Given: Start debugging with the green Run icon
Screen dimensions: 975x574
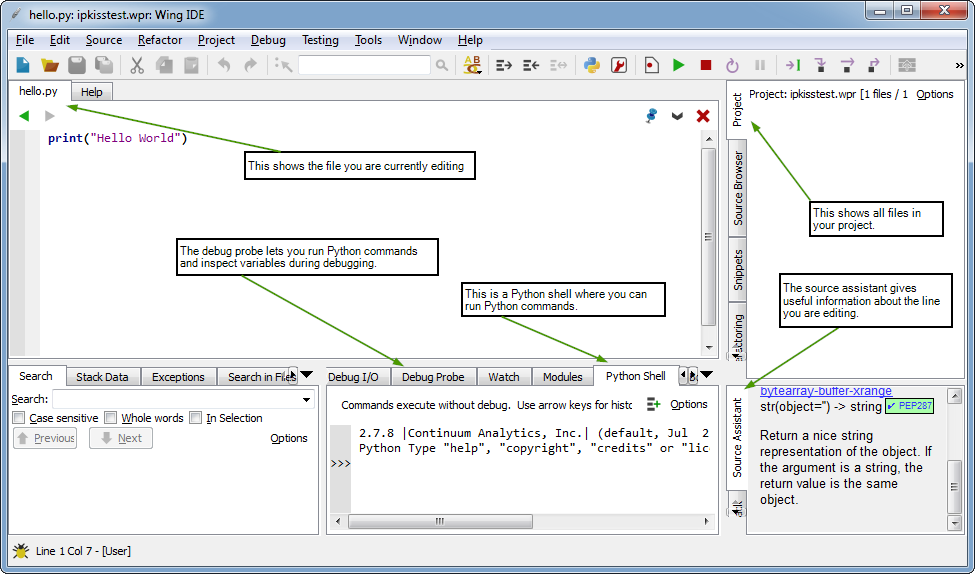Looking at the screenshot, I should (x=679, y=65).
